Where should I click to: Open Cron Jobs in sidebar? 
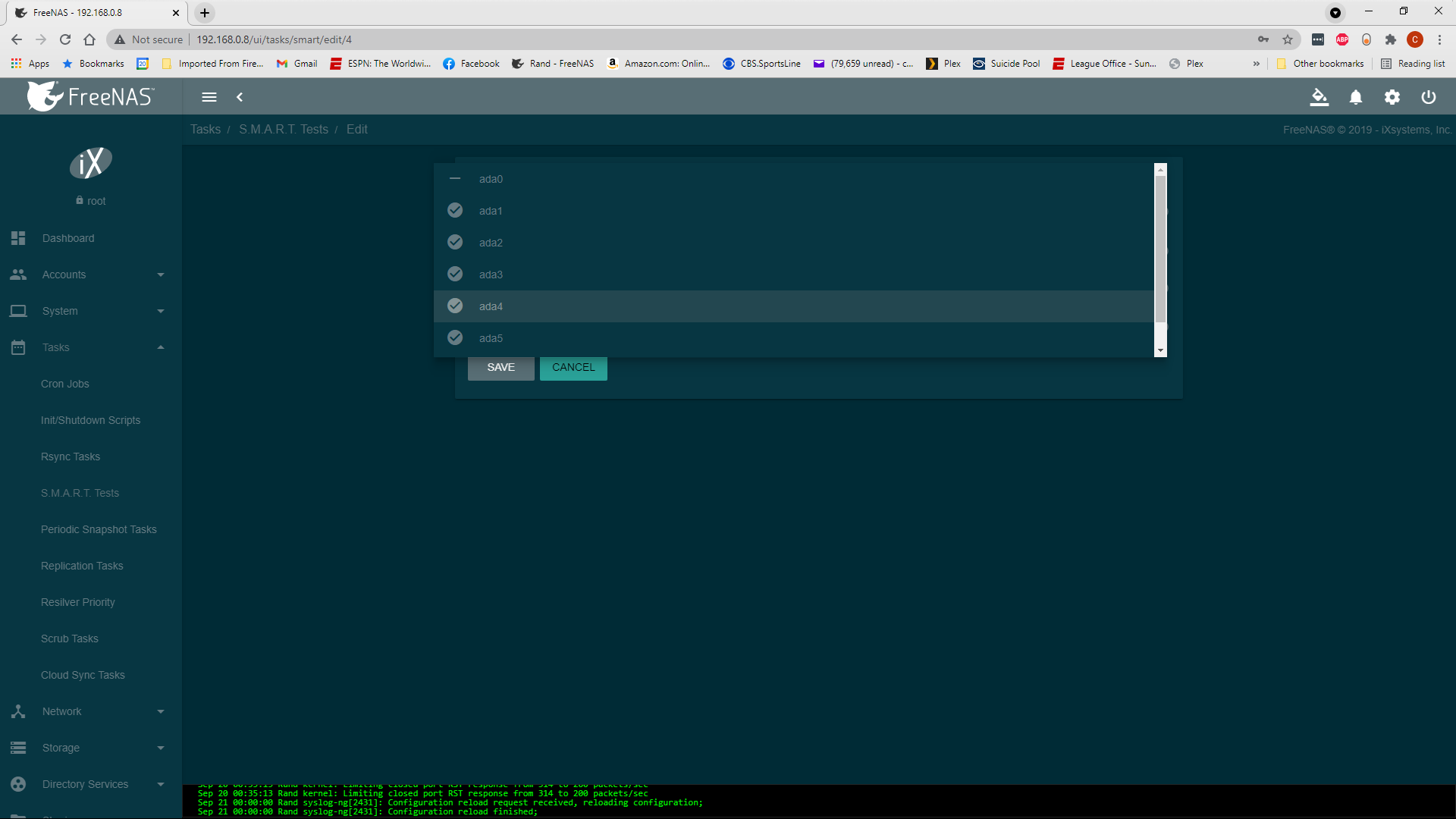(65, 384)
